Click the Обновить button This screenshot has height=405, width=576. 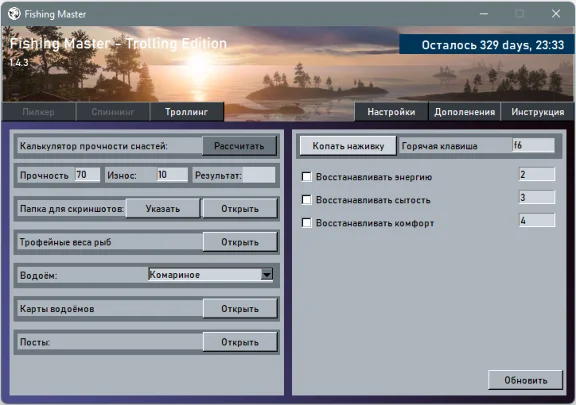[526, 380]
